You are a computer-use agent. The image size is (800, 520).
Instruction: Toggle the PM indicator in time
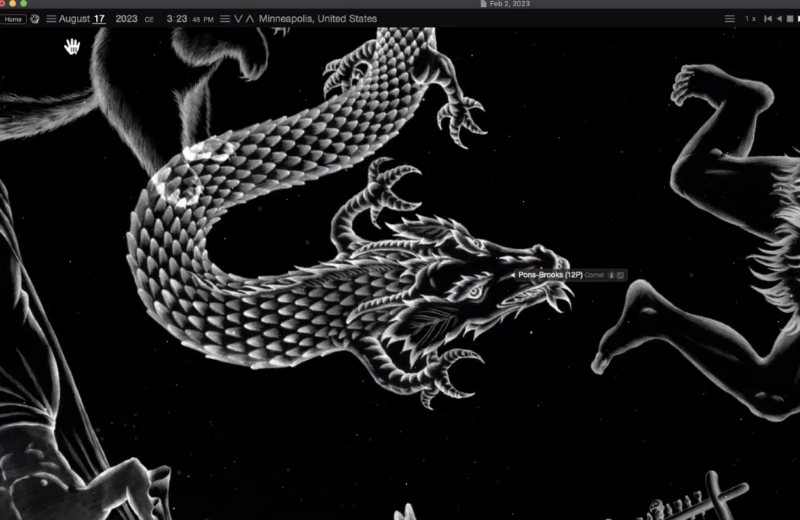click(209, 19)
